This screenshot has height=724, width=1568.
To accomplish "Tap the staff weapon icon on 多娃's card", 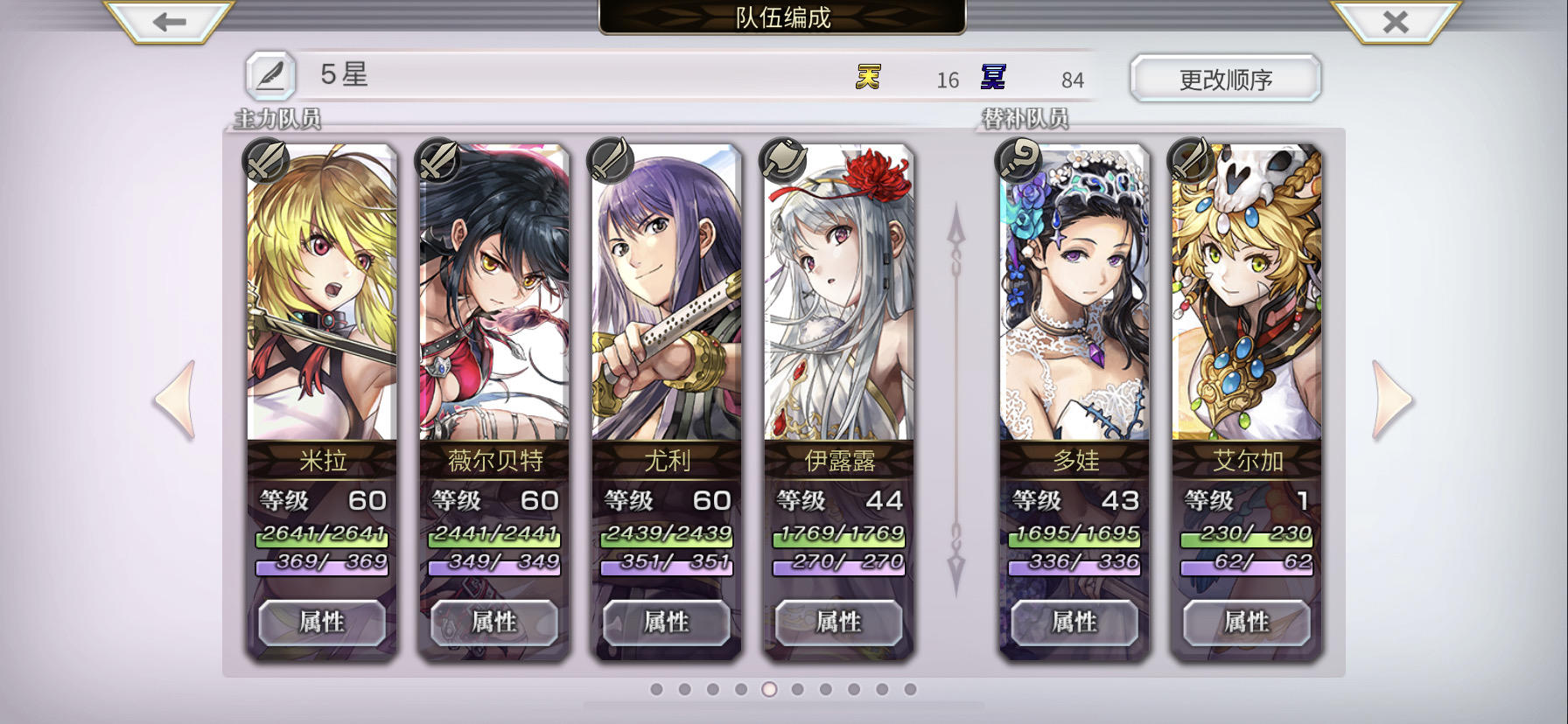I will tap(1018, 160).
